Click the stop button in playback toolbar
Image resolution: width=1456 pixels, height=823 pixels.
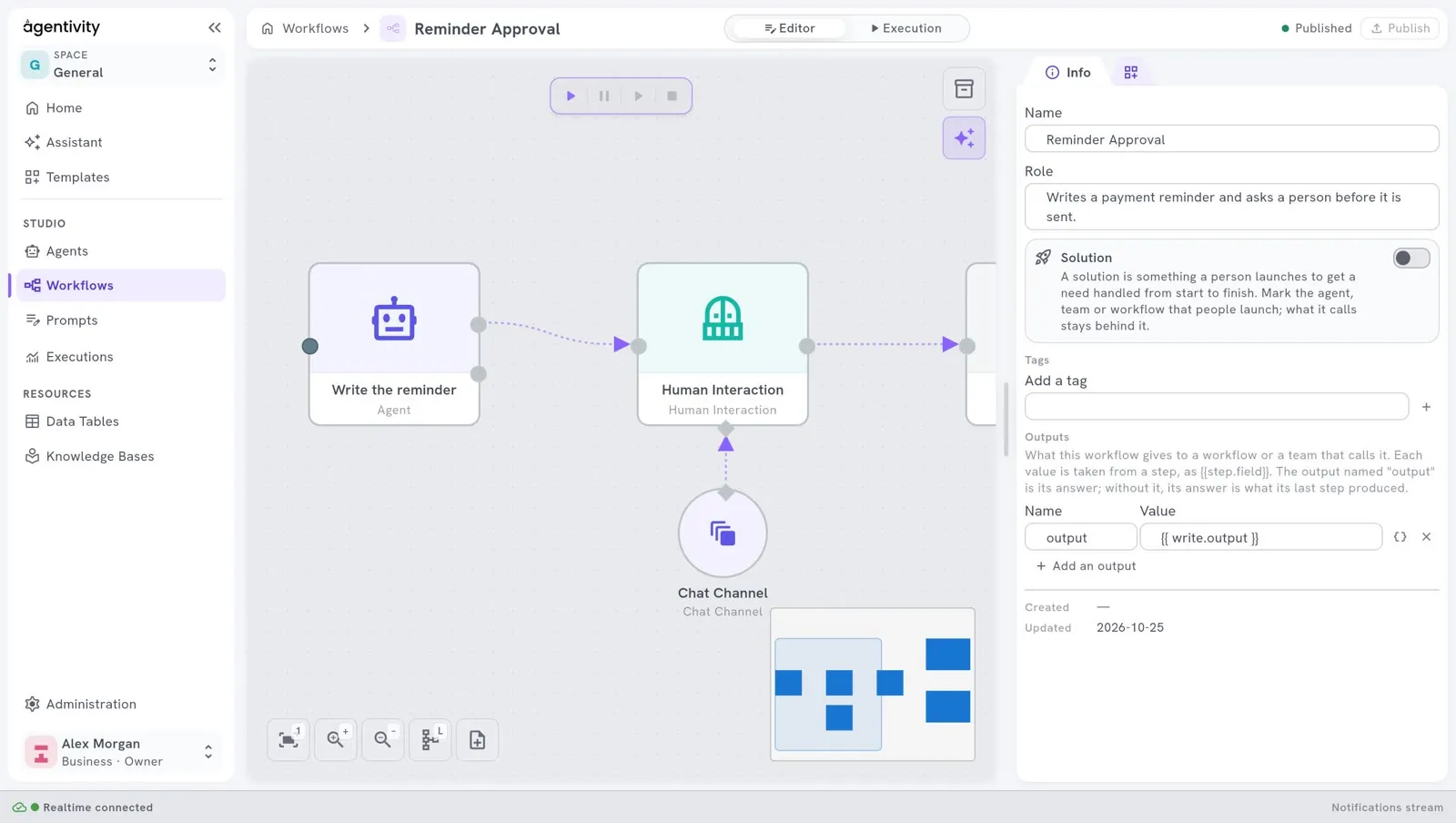672,96
